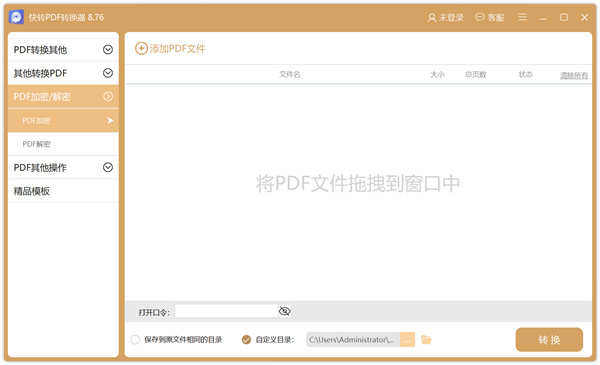Click the app logo in the title bar
The image size is (600, 365).
(16, 17)
